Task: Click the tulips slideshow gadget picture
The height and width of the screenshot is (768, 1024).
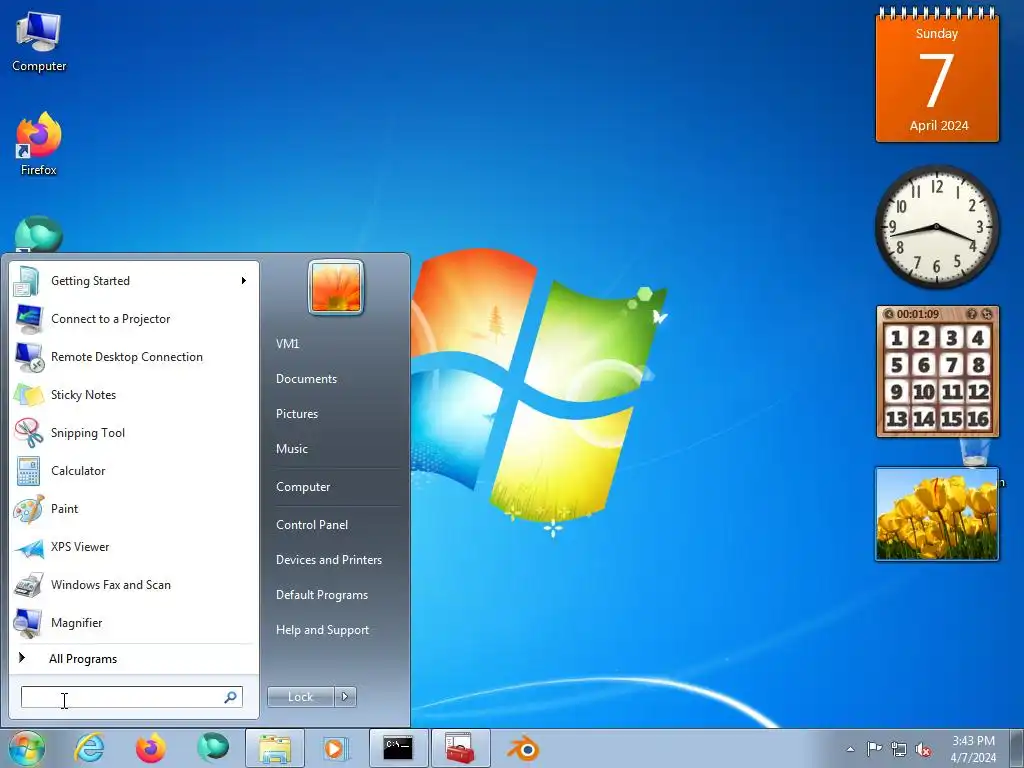Action: pos(937,514)
